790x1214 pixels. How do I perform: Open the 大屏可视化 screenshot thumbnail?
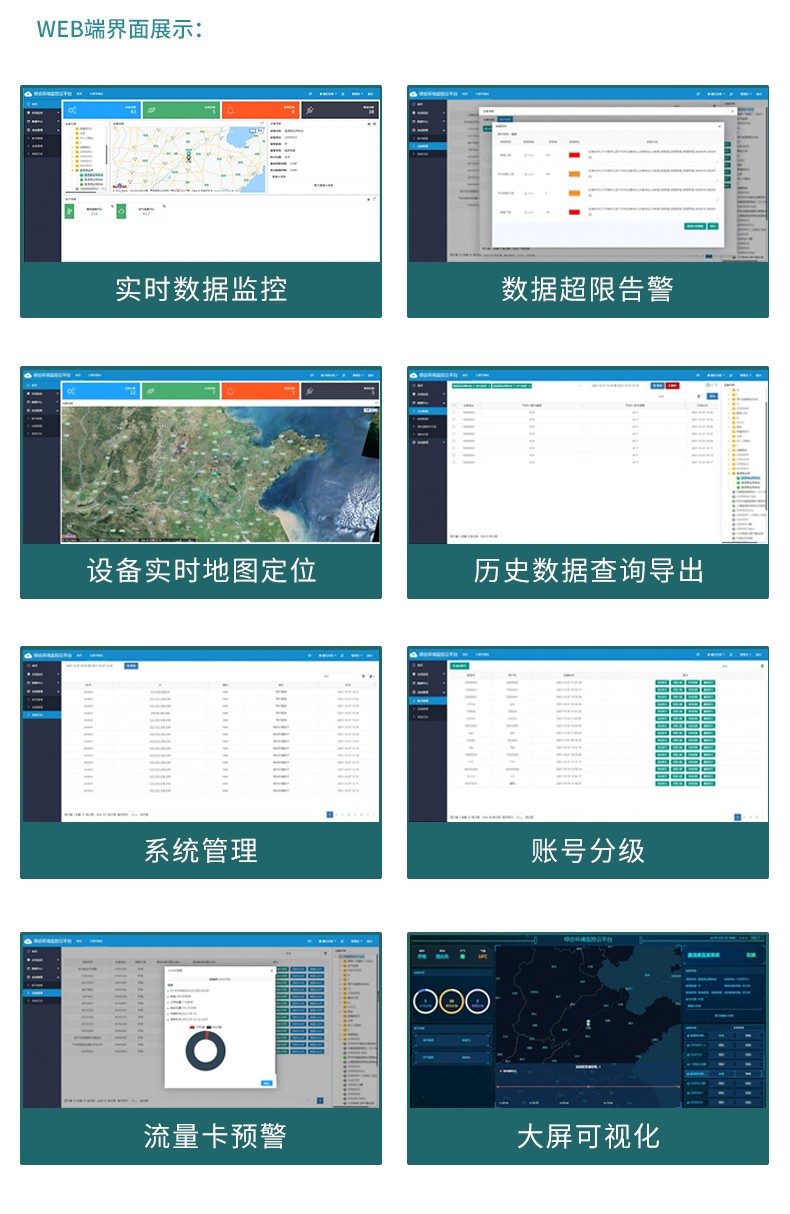click(x=587, y=1020)
